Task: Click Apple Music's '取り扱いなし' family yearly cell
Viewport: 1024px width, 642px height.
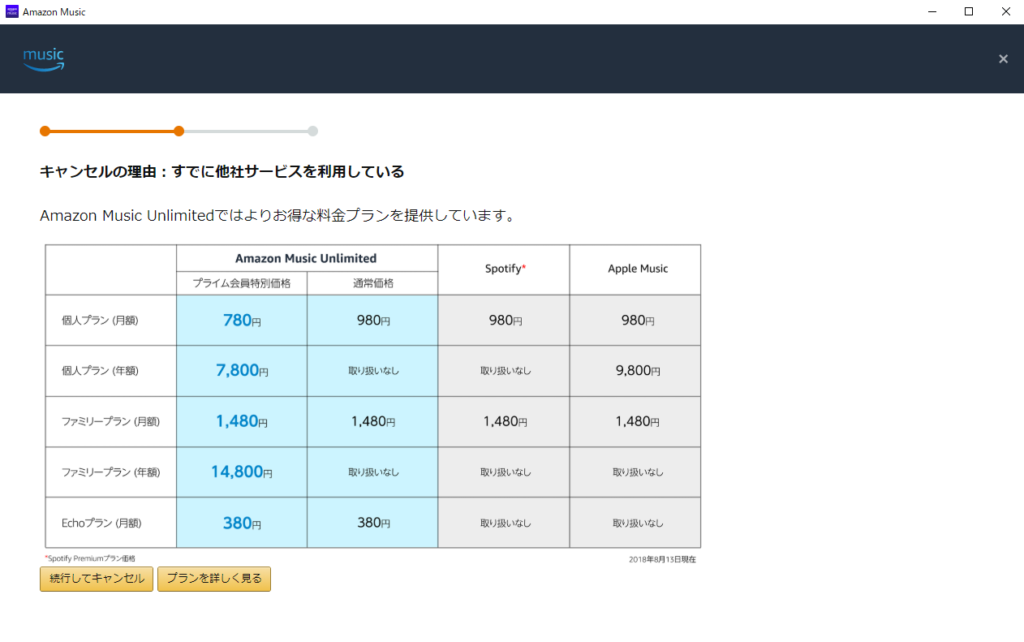Action: (637, 472)
